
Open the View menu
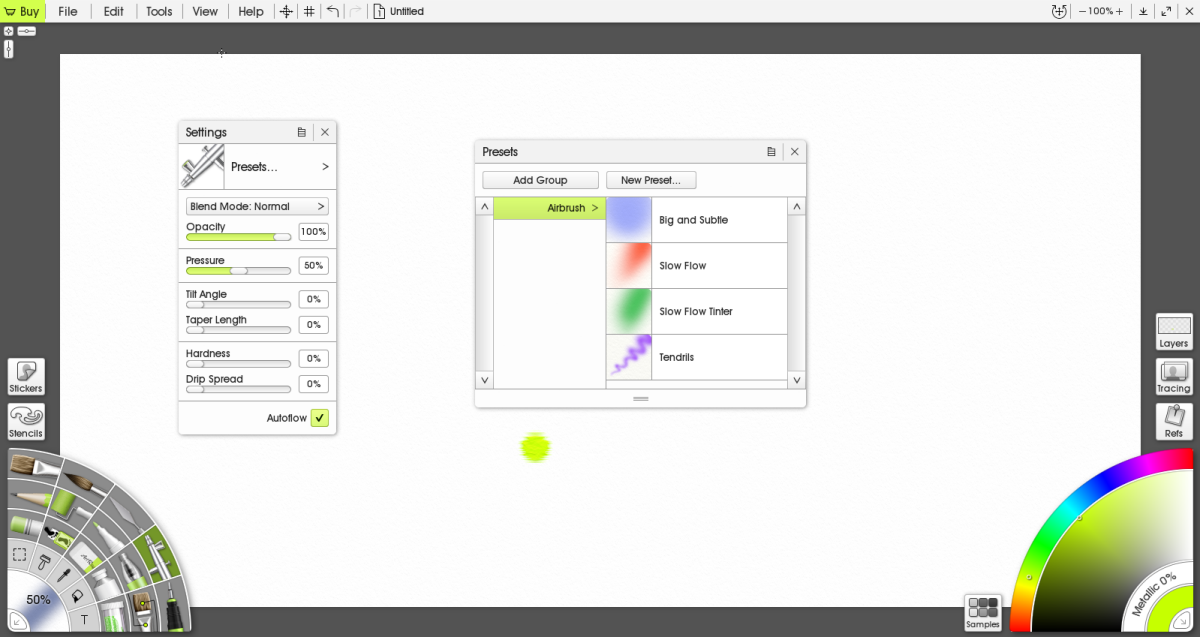pyautogui.click(x=205, y=11)
